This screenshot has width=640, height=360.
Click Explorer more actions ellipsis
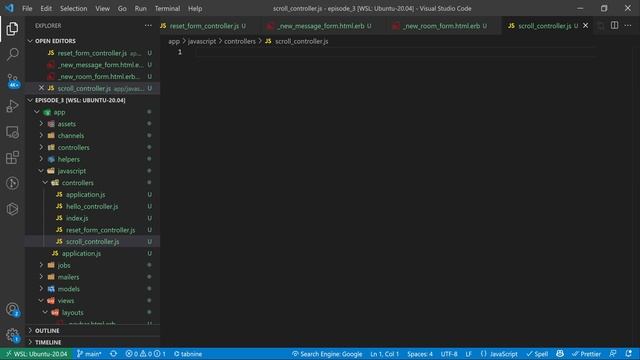tap(148, 26)
